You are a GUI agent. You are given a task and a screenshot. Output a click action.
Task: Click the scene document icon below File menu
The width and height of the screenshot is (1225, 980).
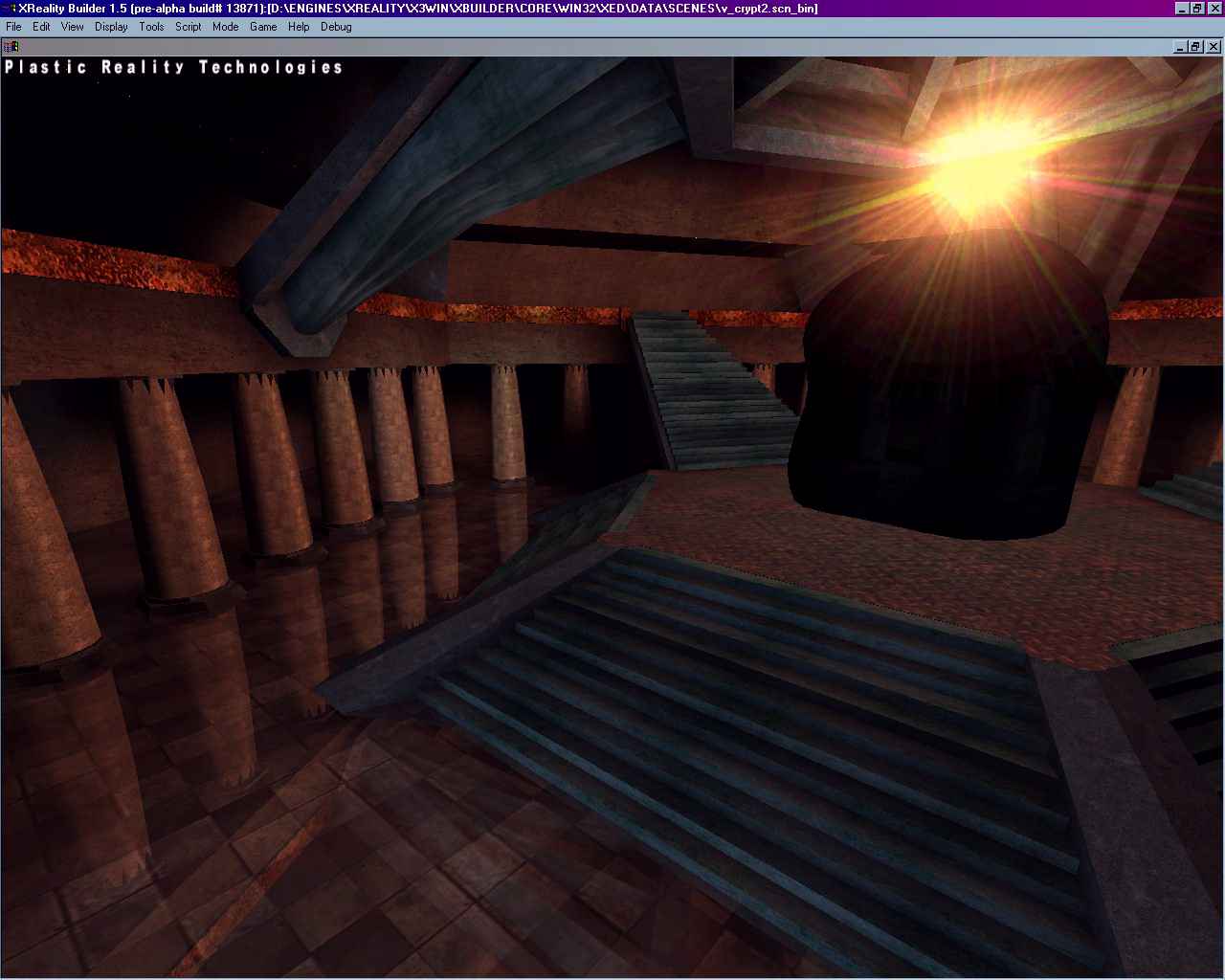[11, 46]
